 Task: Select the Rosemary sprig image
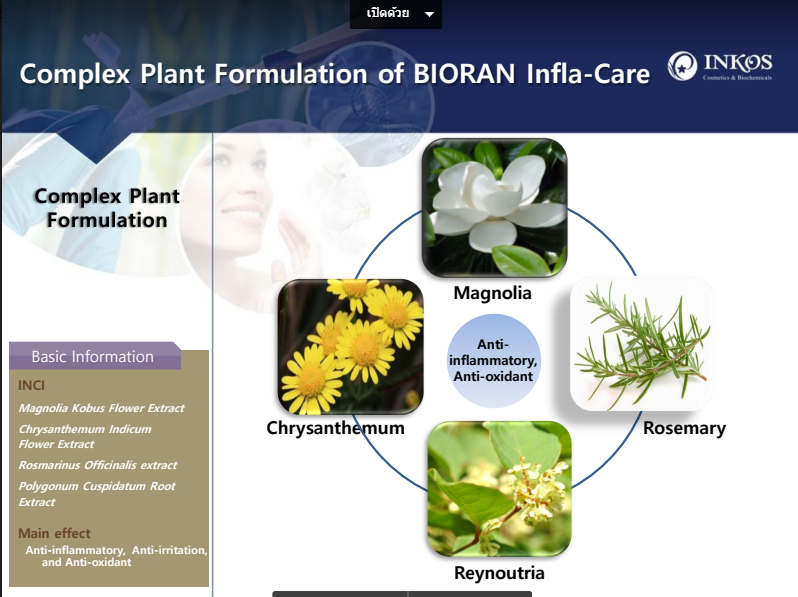(x=641, y=344)
